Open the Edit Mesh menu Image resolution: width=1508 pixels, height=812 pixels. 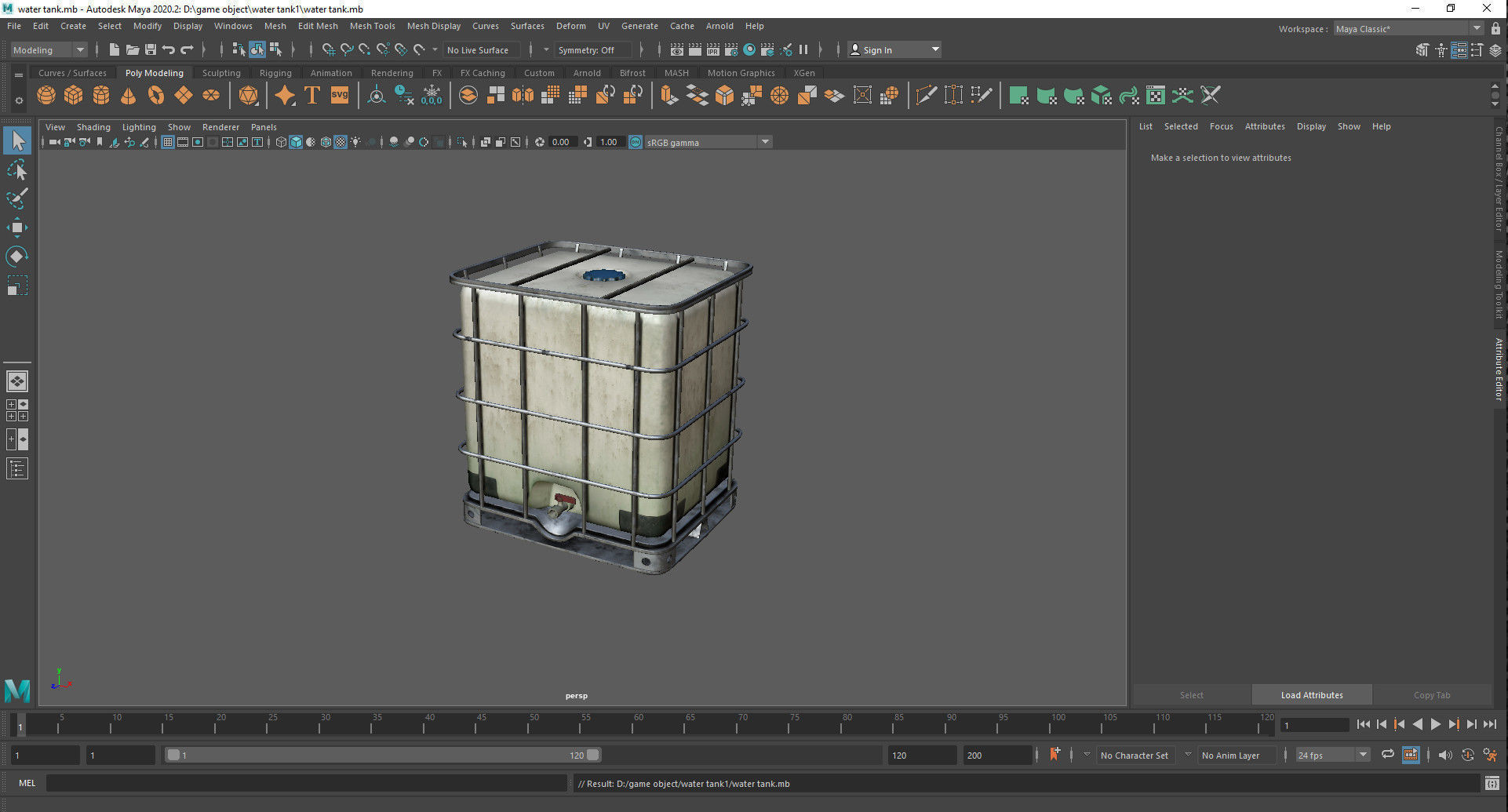pyautogui.click(x=317, y=26)
